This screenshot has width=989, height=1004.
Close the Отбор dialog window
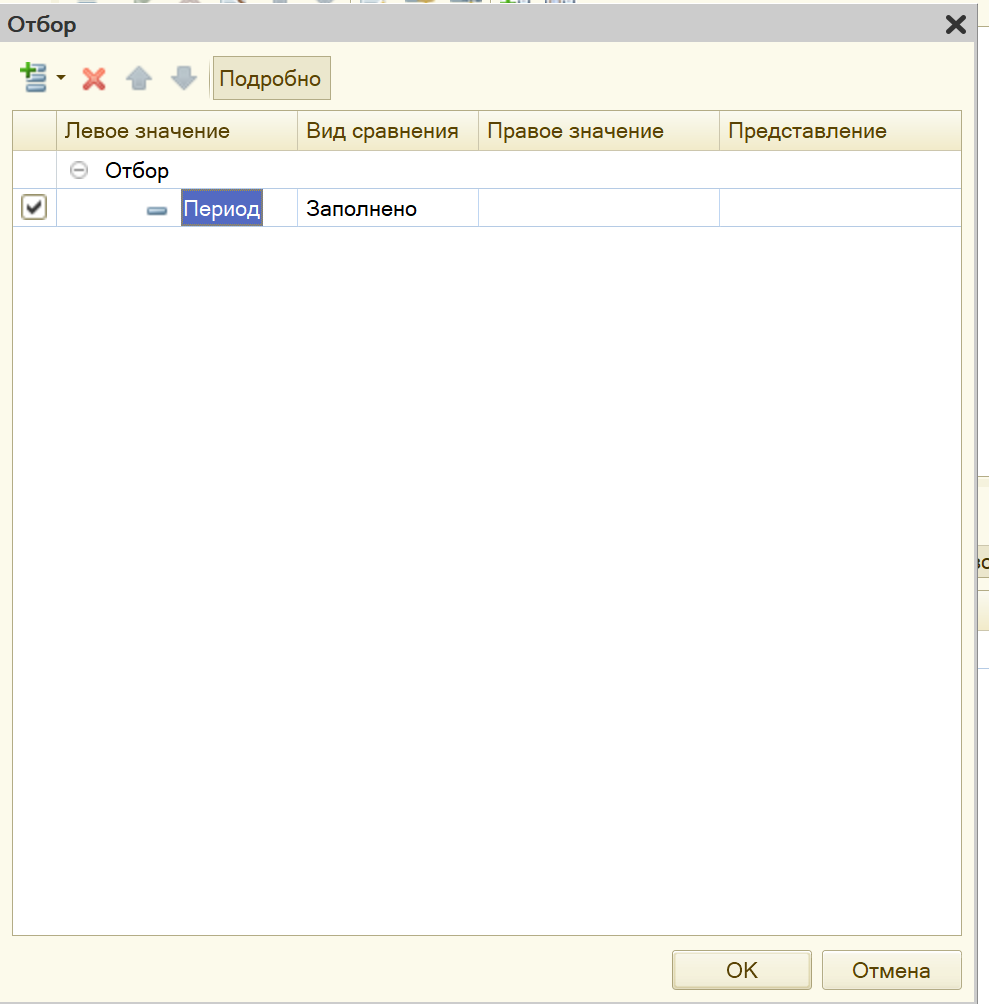956,24
